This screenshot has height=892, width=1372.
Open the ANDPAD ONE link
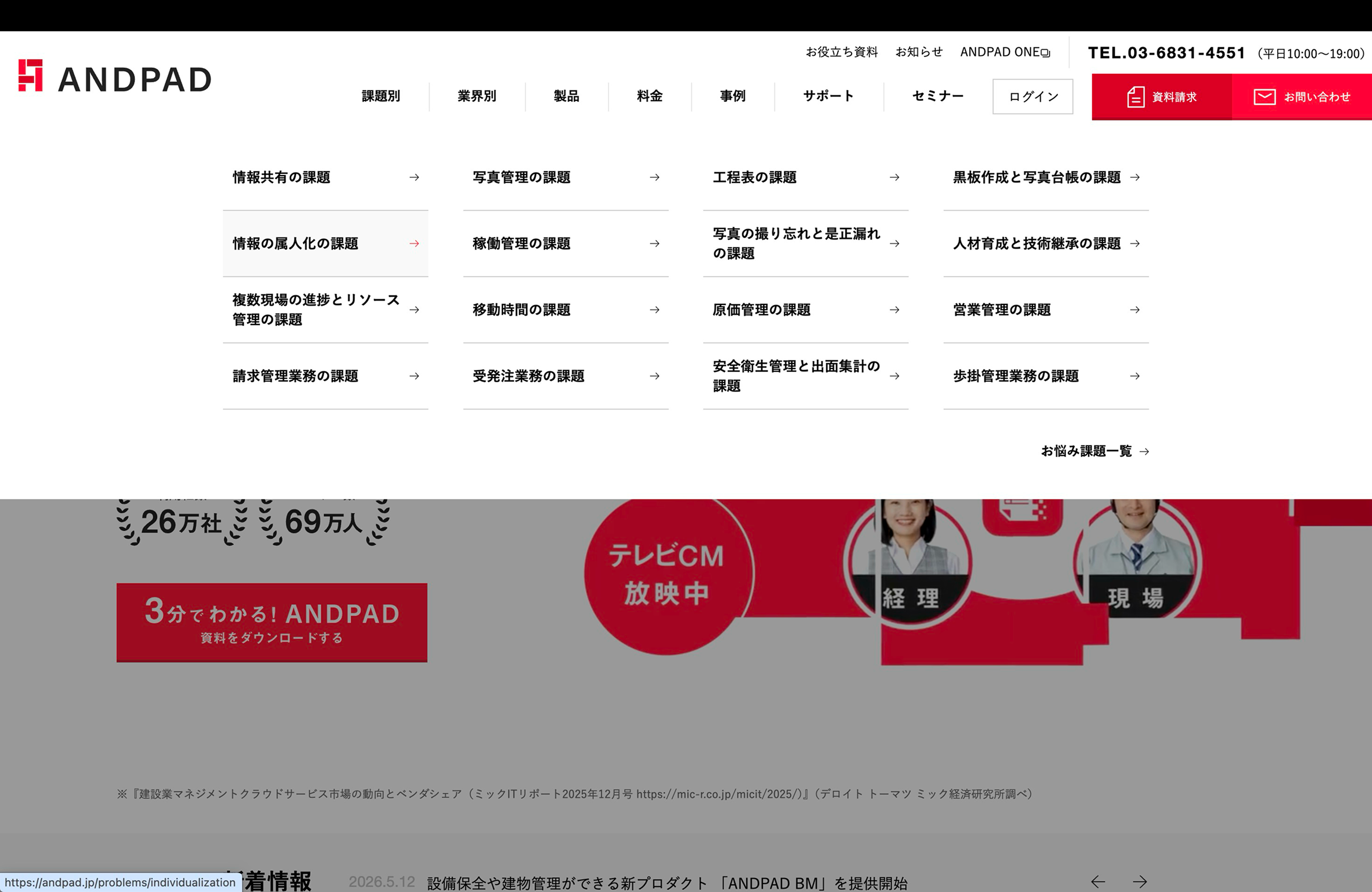pyautogui.click(x=1005, y=52)
